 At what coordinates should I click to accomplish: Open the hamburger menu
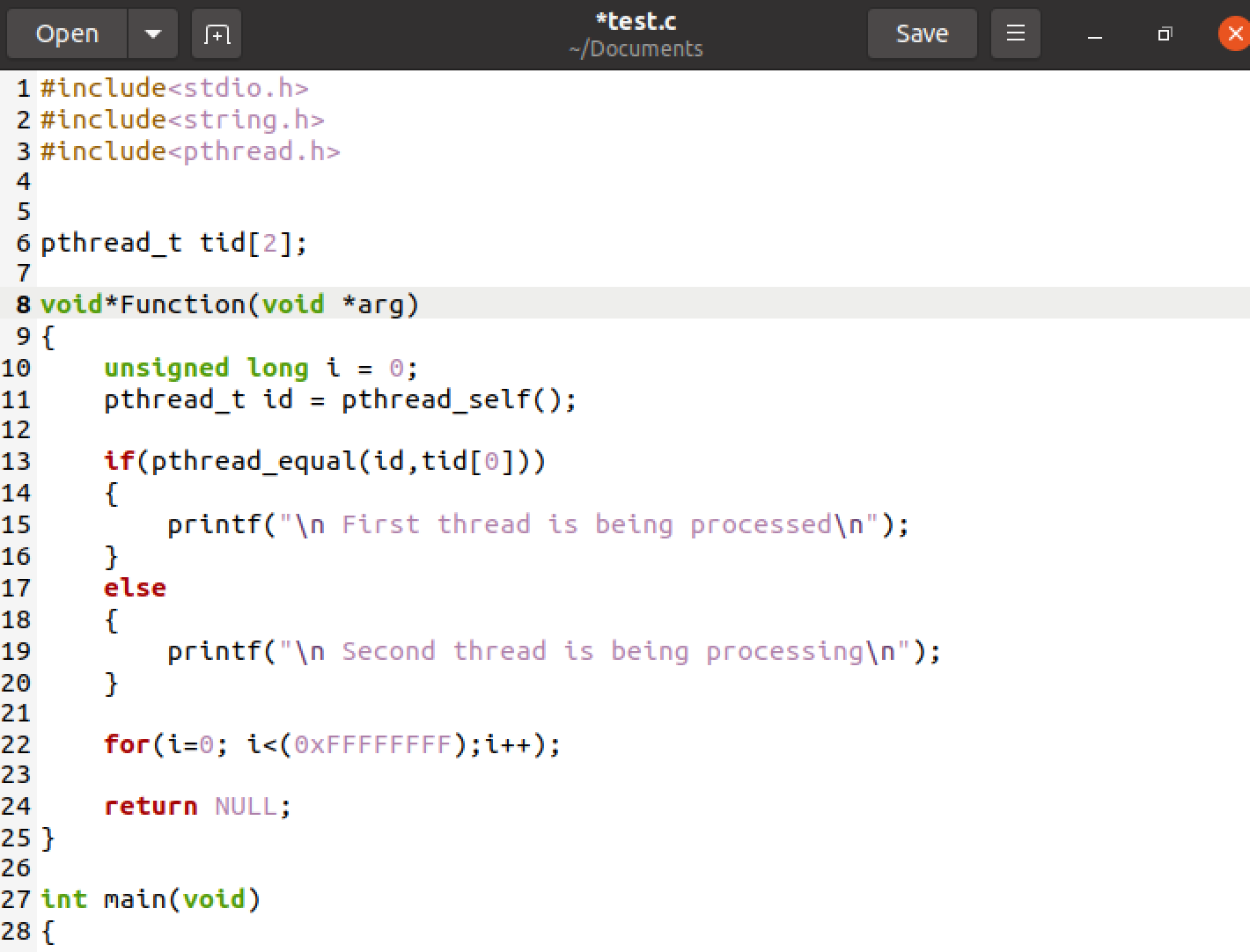1016,34
